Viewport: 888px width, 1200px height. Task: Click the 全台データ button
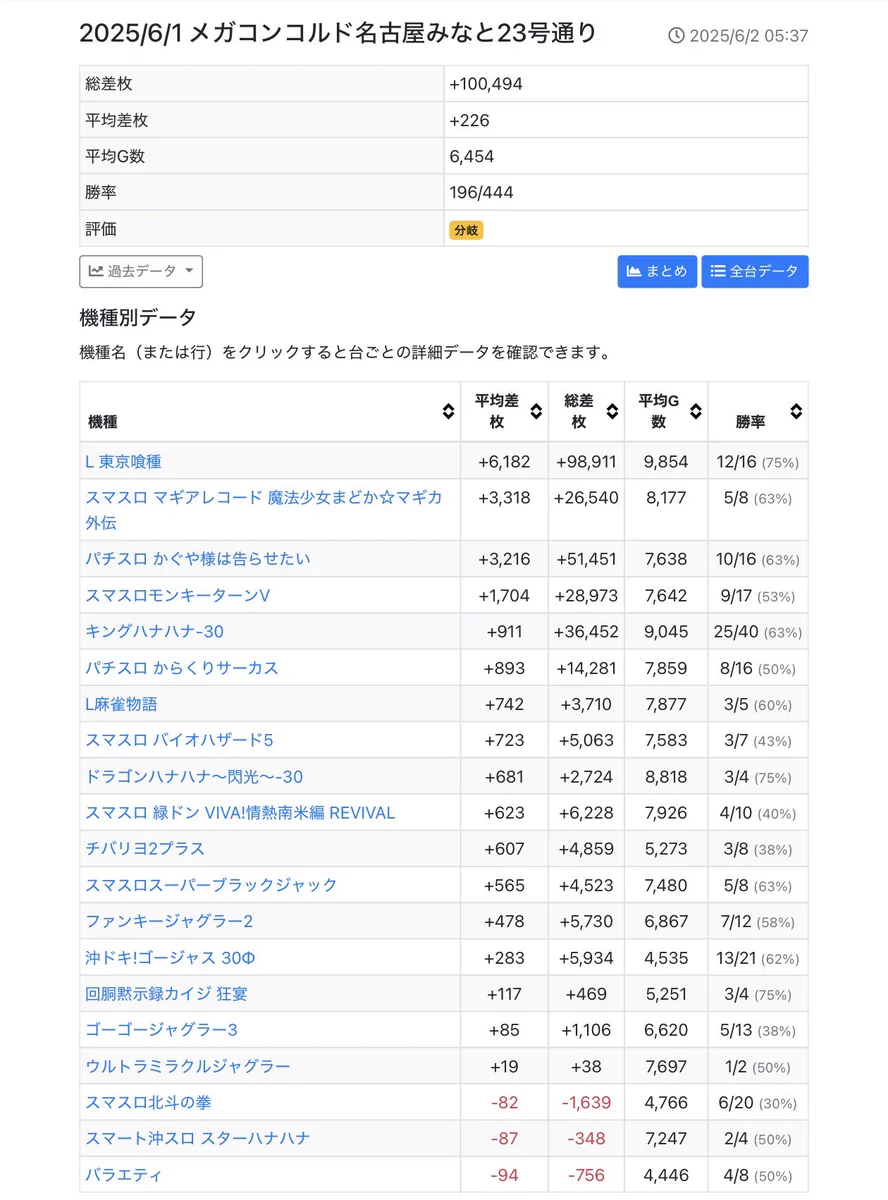pyautogui.click(x=755, y=271)
